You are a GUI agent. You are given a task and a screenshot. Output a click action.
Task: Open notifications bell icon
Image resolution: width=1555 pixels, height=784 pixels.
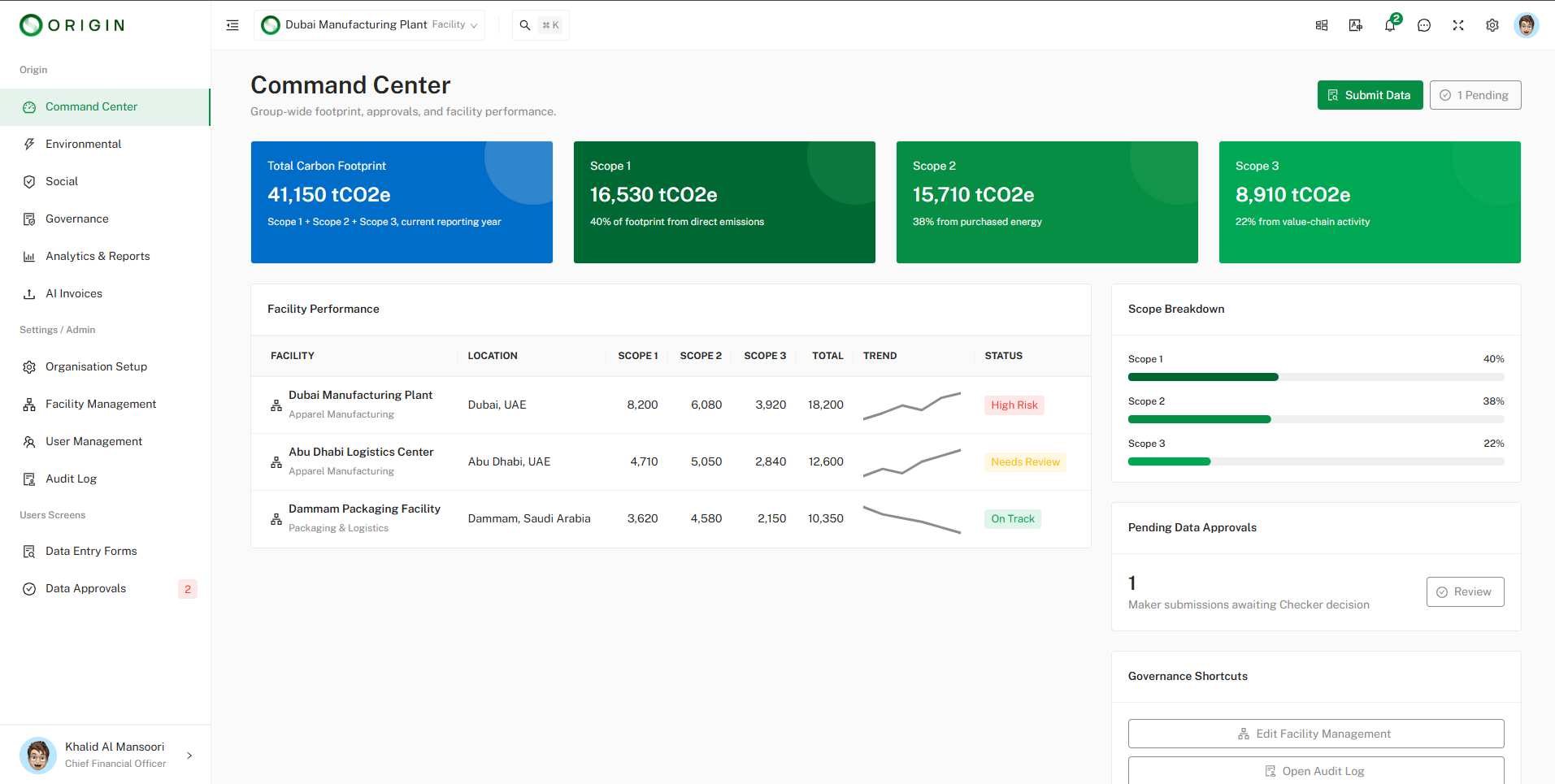point(1390,25)
